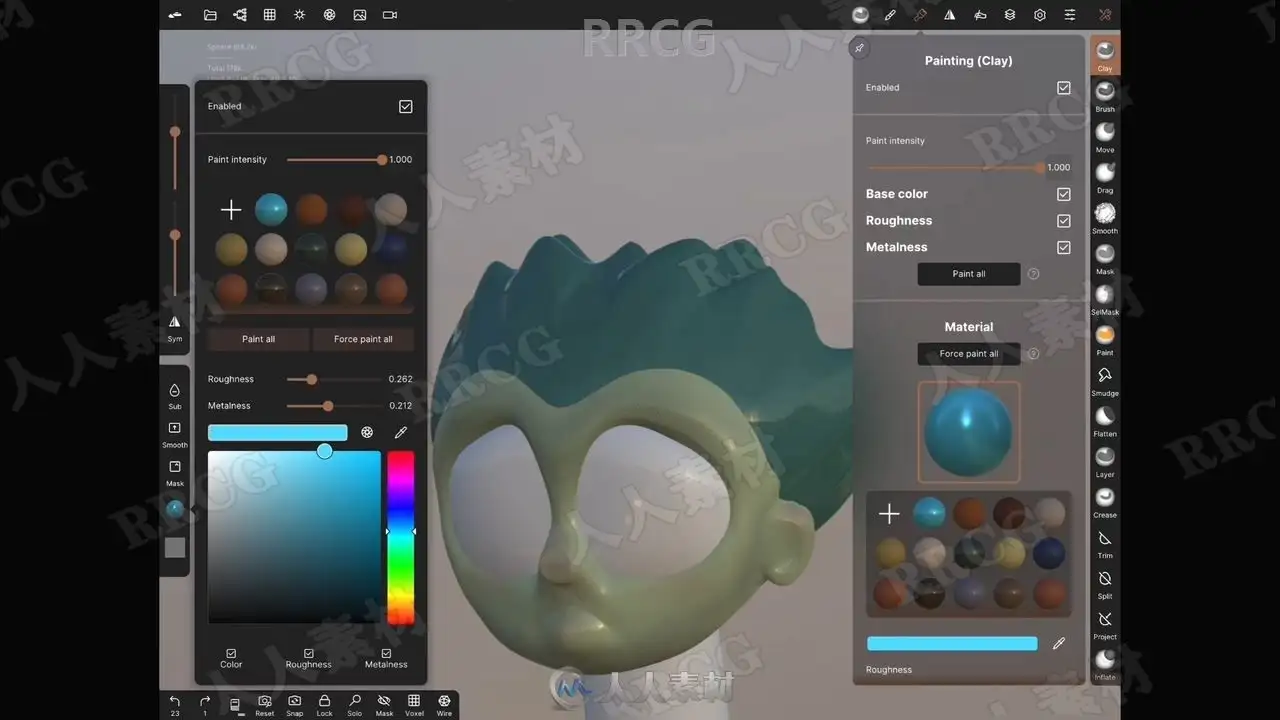Select the Smudge tool
Screen dimensions: 1280x720
point(1105,380)
